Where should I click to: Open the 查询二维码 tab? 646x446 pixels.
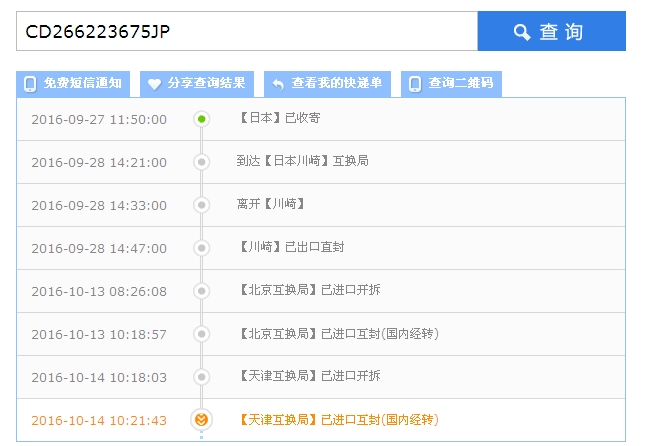(x=451, y=84)
